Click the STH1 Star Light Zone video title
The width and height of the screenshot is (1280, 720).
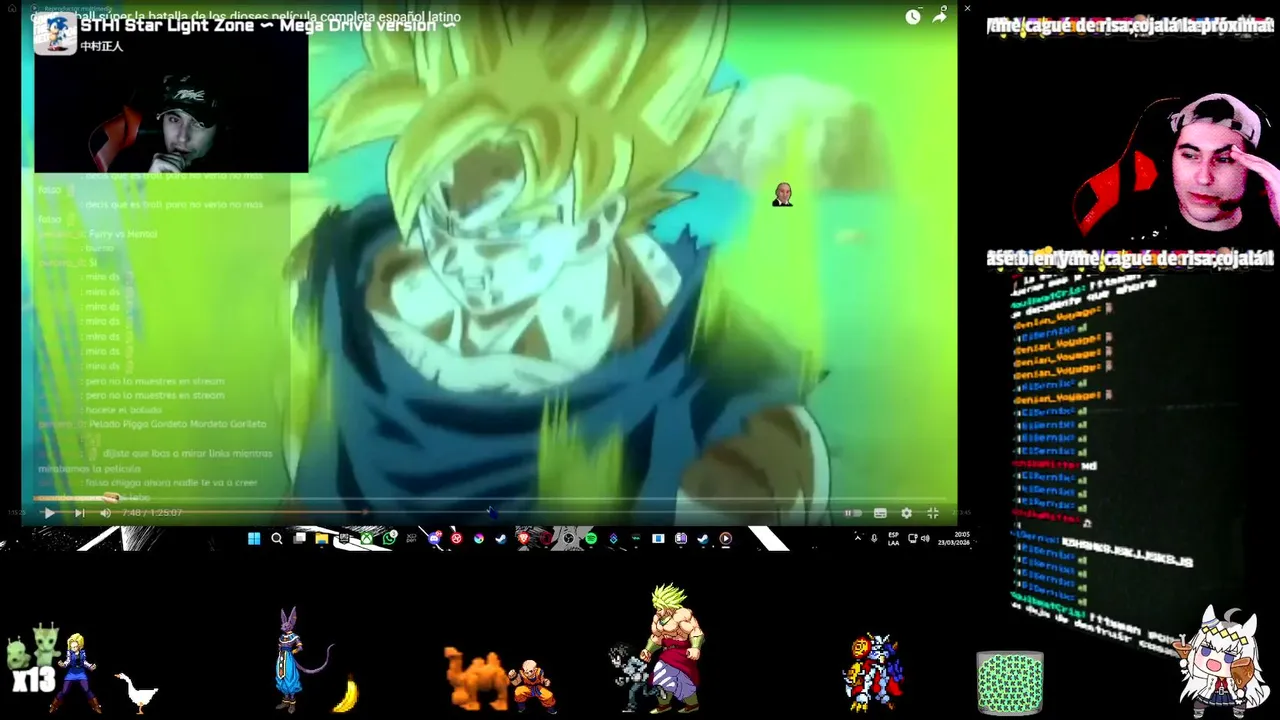click(268, 25)
